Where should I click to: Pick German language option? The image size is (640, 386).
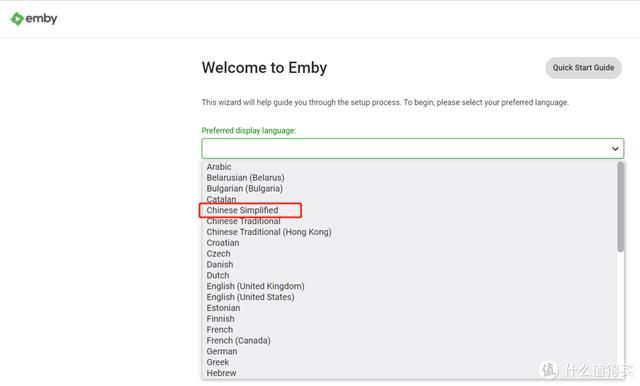click(222, 351)
